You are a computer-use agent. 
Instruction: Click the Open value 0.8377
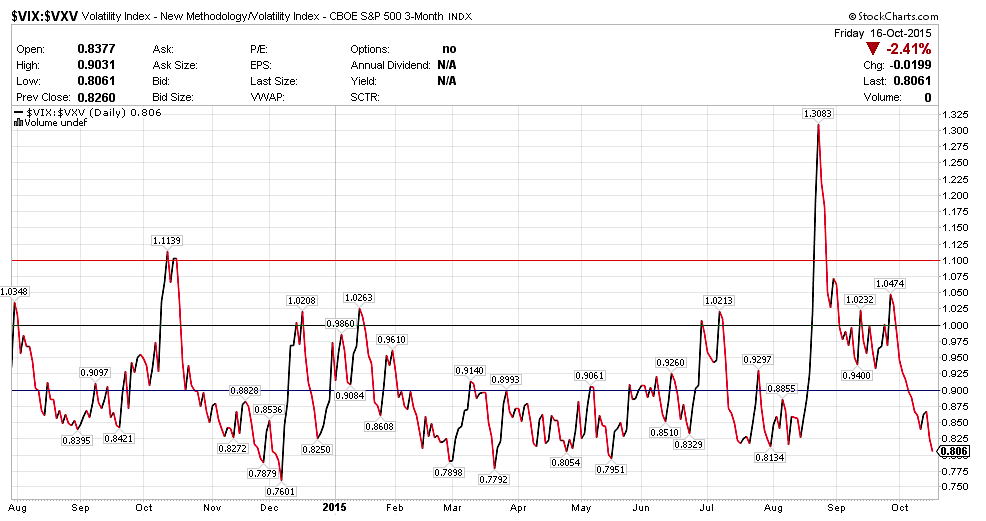tap(96, 49)
